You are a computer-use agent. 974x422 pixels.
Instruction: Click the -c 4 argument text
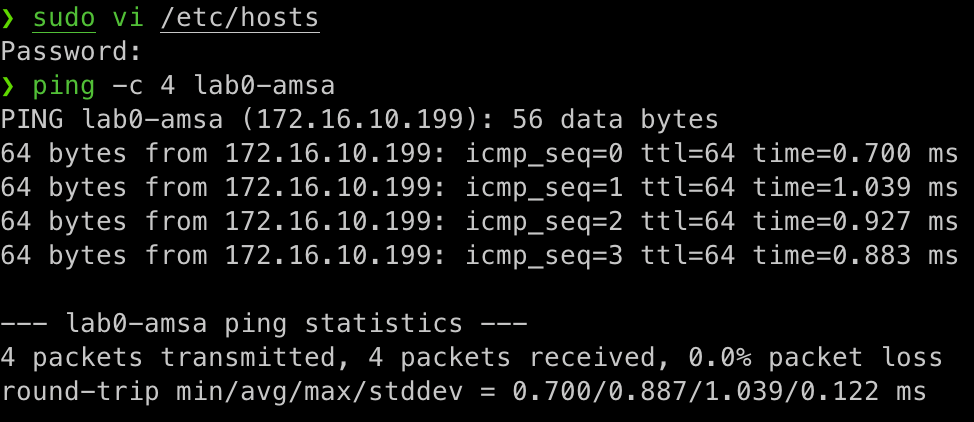[144, 86]
